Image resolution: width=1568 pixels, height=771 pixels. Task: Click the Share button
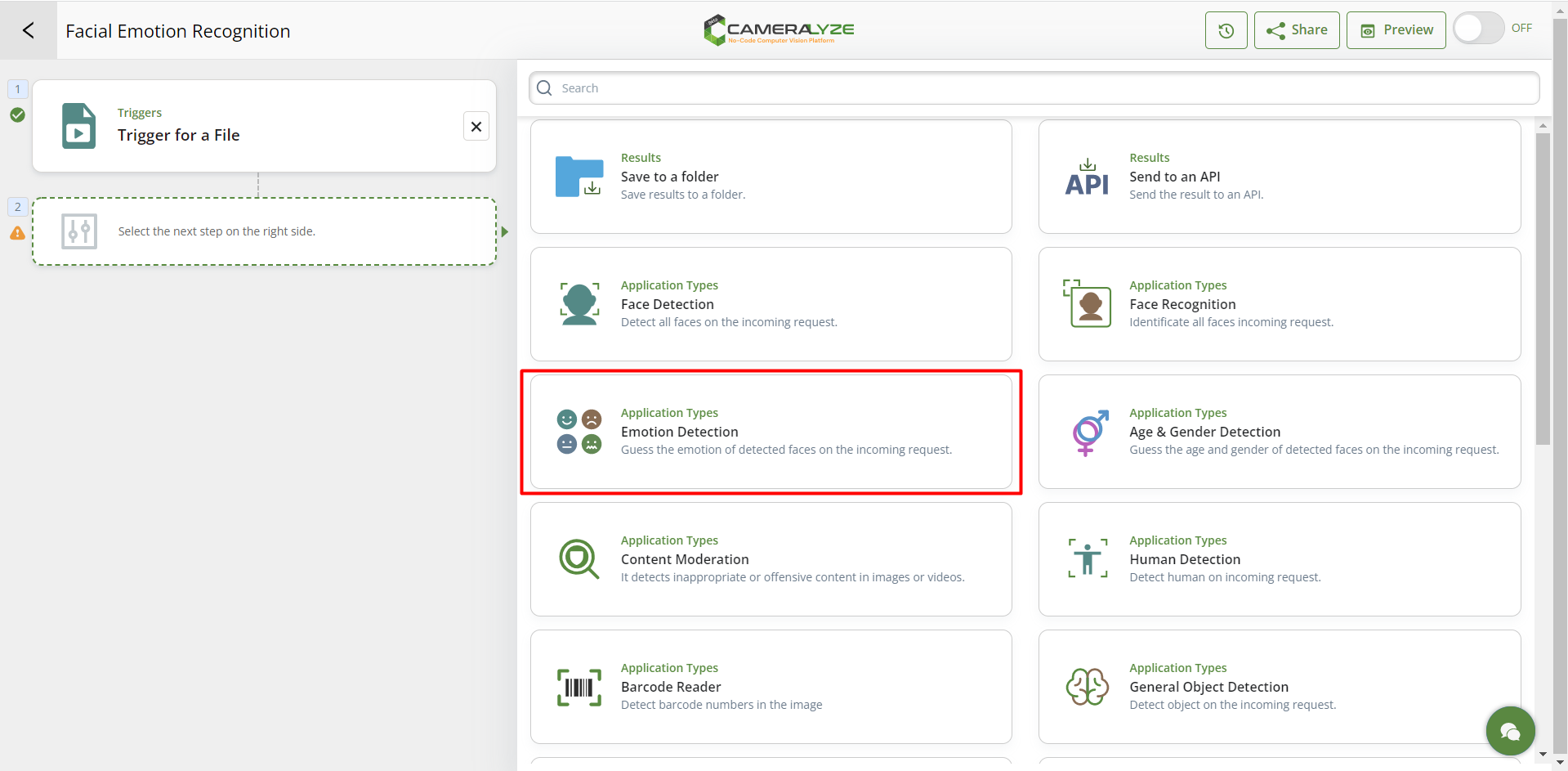1297,30
